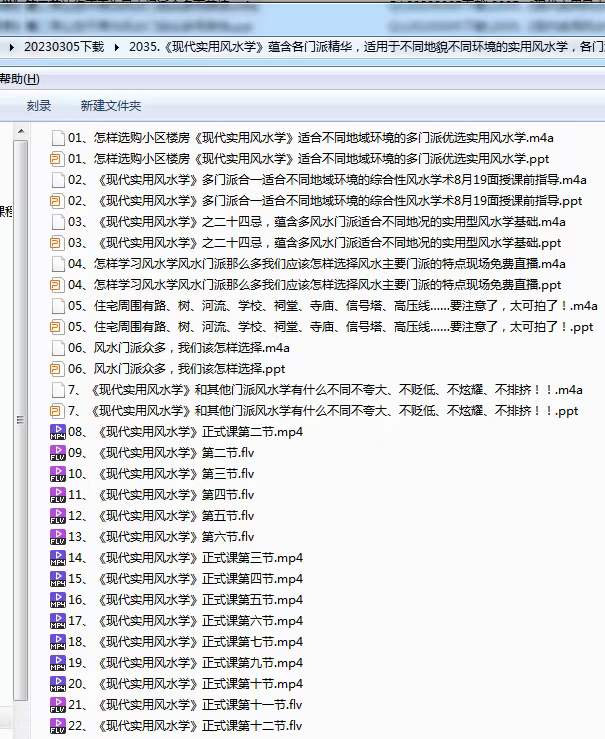Click the PPT icon of 02 ppt file
This screenshot has width=605, height=739.
click(x=57, y=201)
